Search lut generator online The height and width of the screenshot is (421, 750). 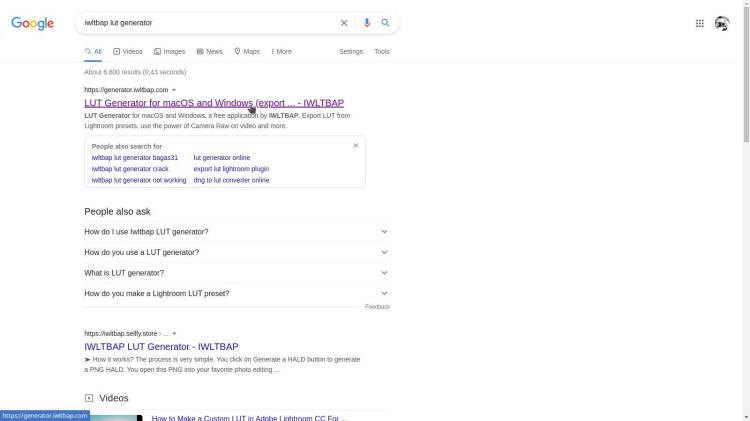[x=222, y=157]
